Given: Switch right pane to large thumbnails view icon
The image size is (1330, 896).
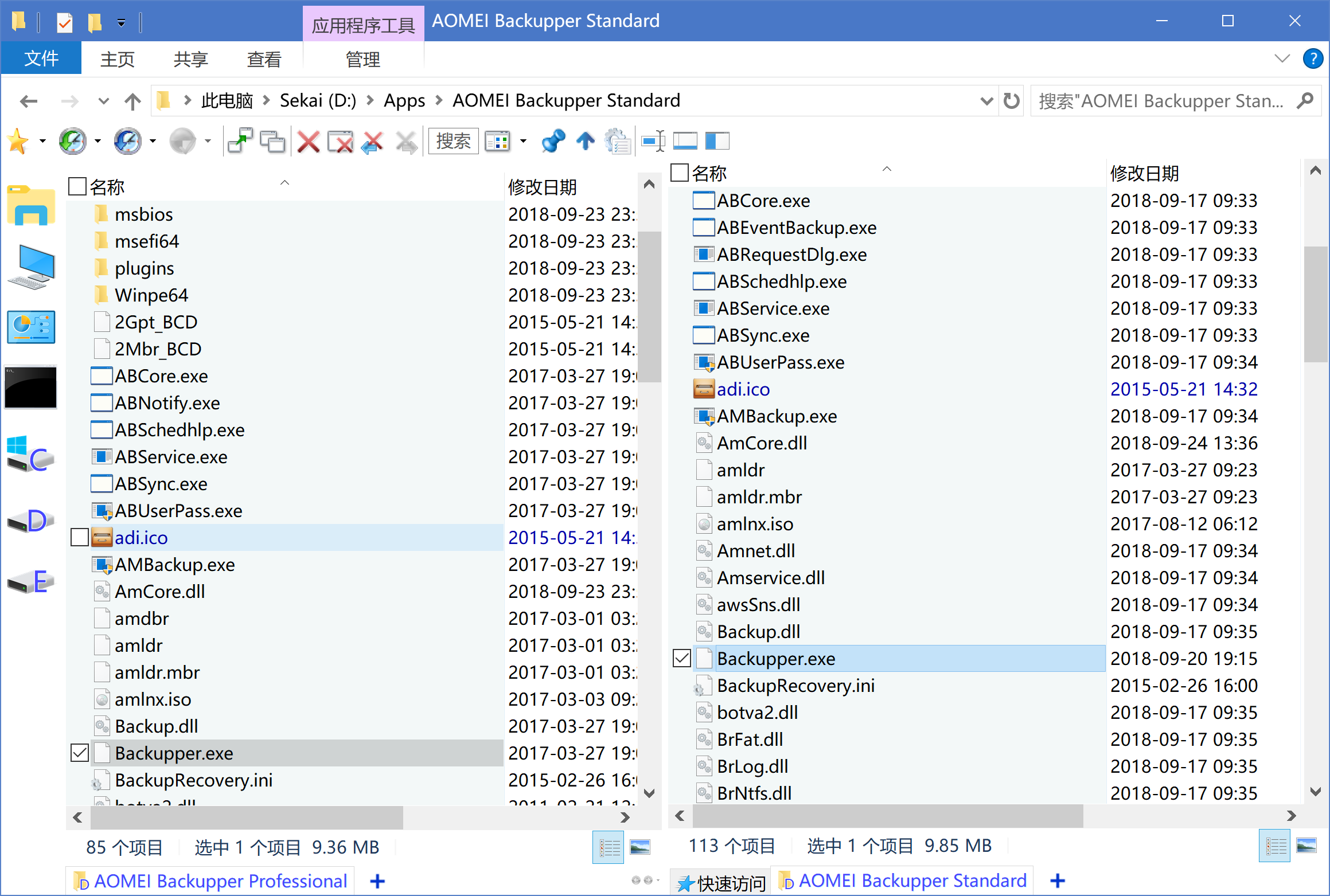Looking at the screenshot, I should click(x=1306, y=846).
